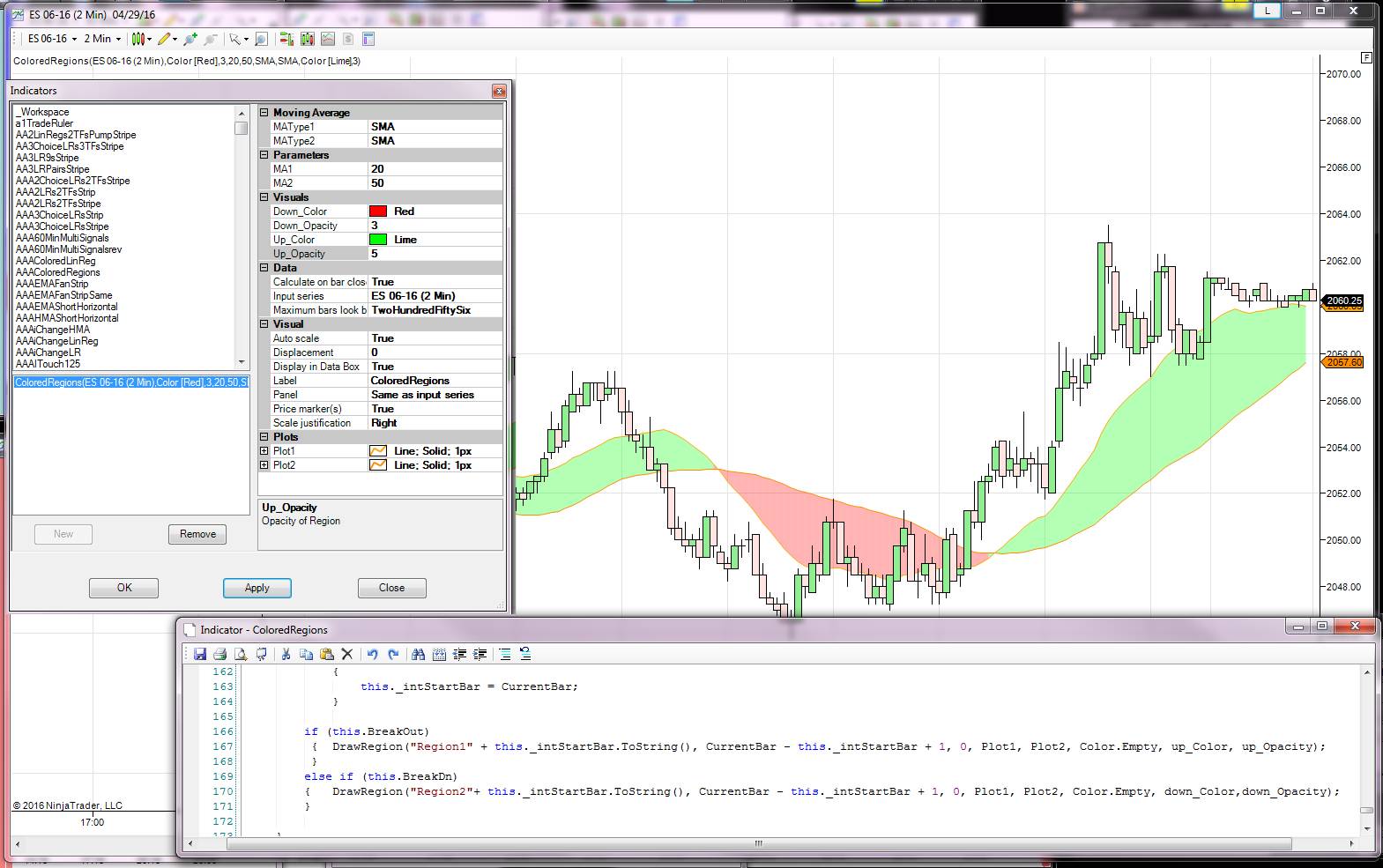This screenshot has width=1383, height=868.
Task: Collapse the Visuals property group
Action: tap(264, 197)
